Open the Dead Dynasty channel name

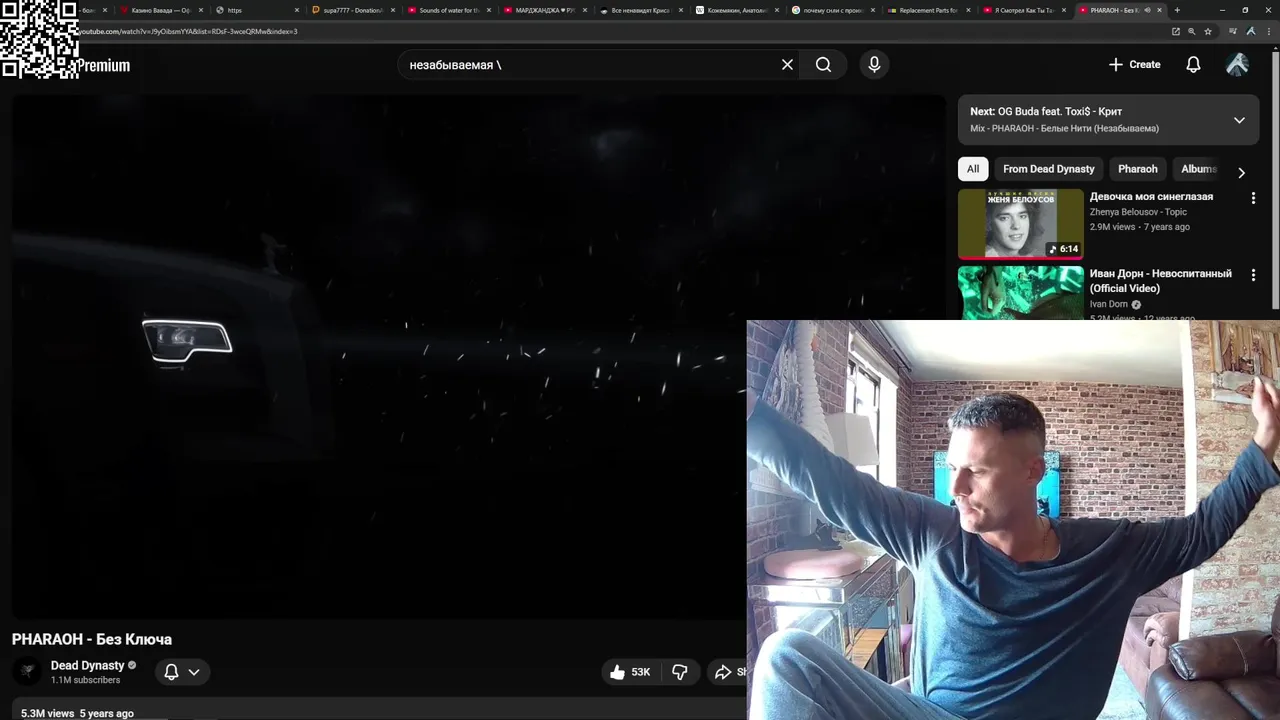pyautogui.click(x=88, y=665)
